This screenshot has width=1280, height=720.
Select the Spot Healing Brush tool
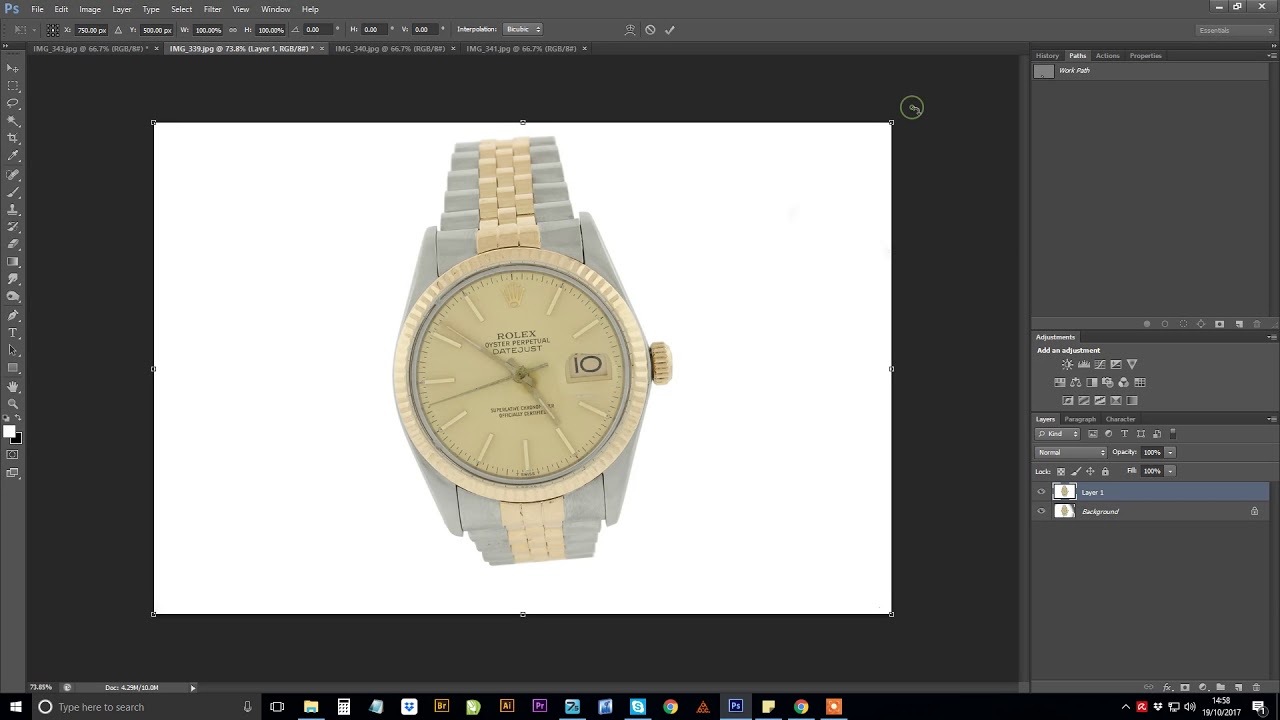point(13,174)
